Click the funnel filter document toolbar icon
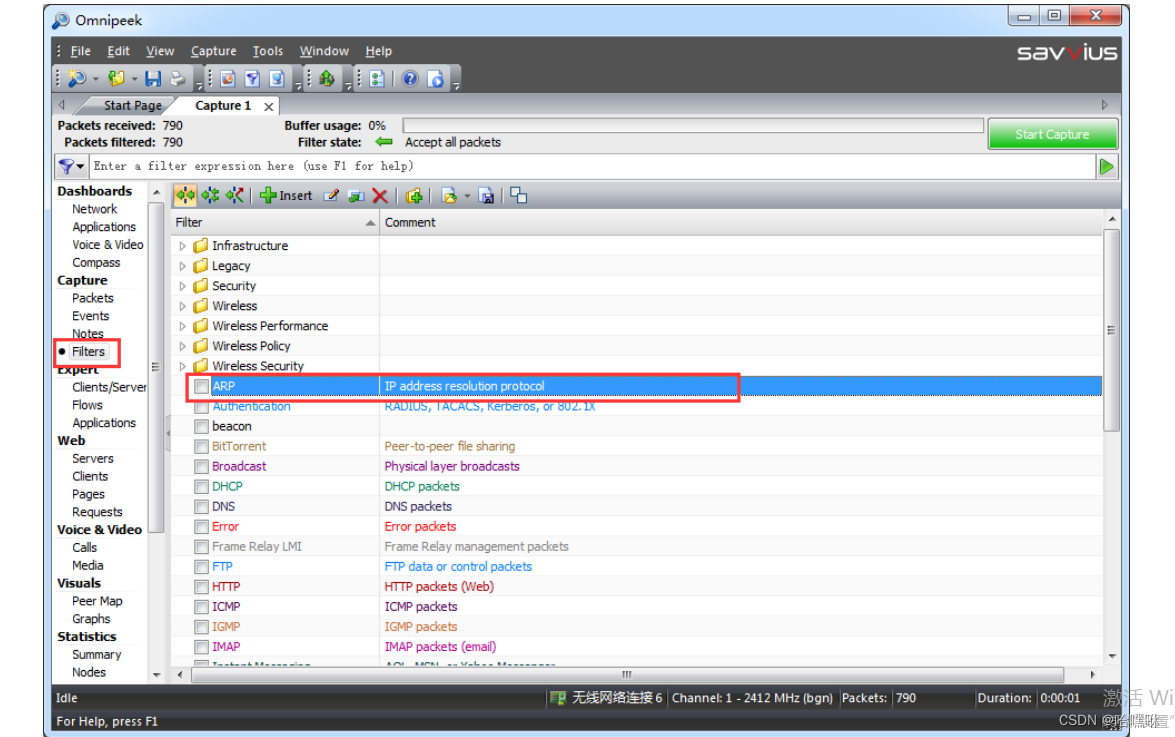Screen dimensions: 1175x737 (x=253, y=78)
